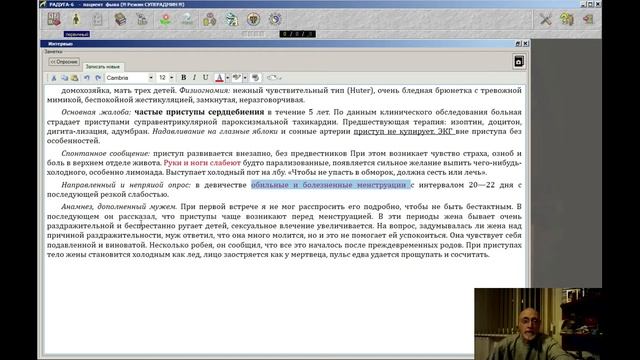This screenshot has height=360, width=640.
Task: Click the font size field showing 12
Action: pos(163,78)
